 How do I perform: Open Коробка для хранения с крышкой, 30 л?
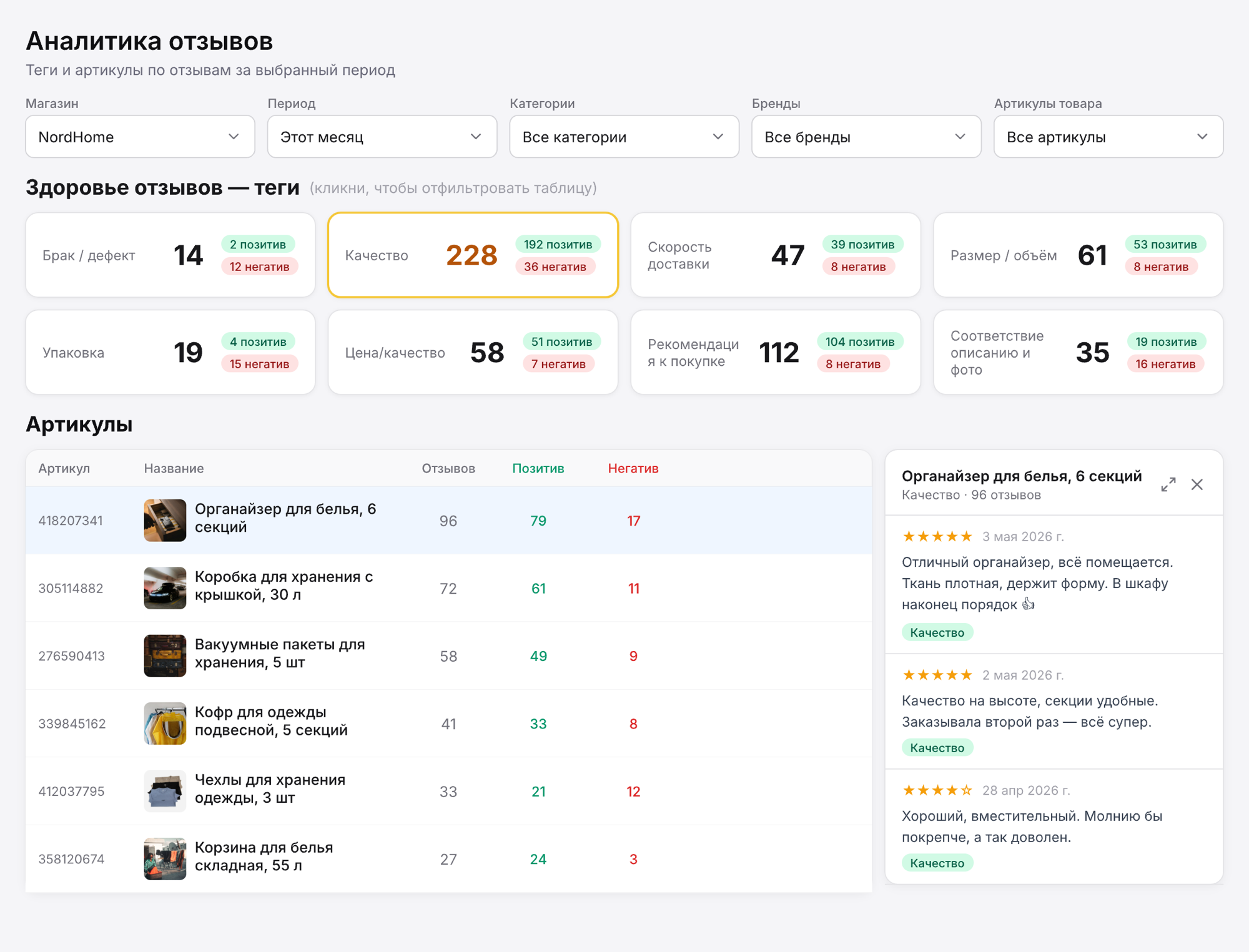[284, 586]
